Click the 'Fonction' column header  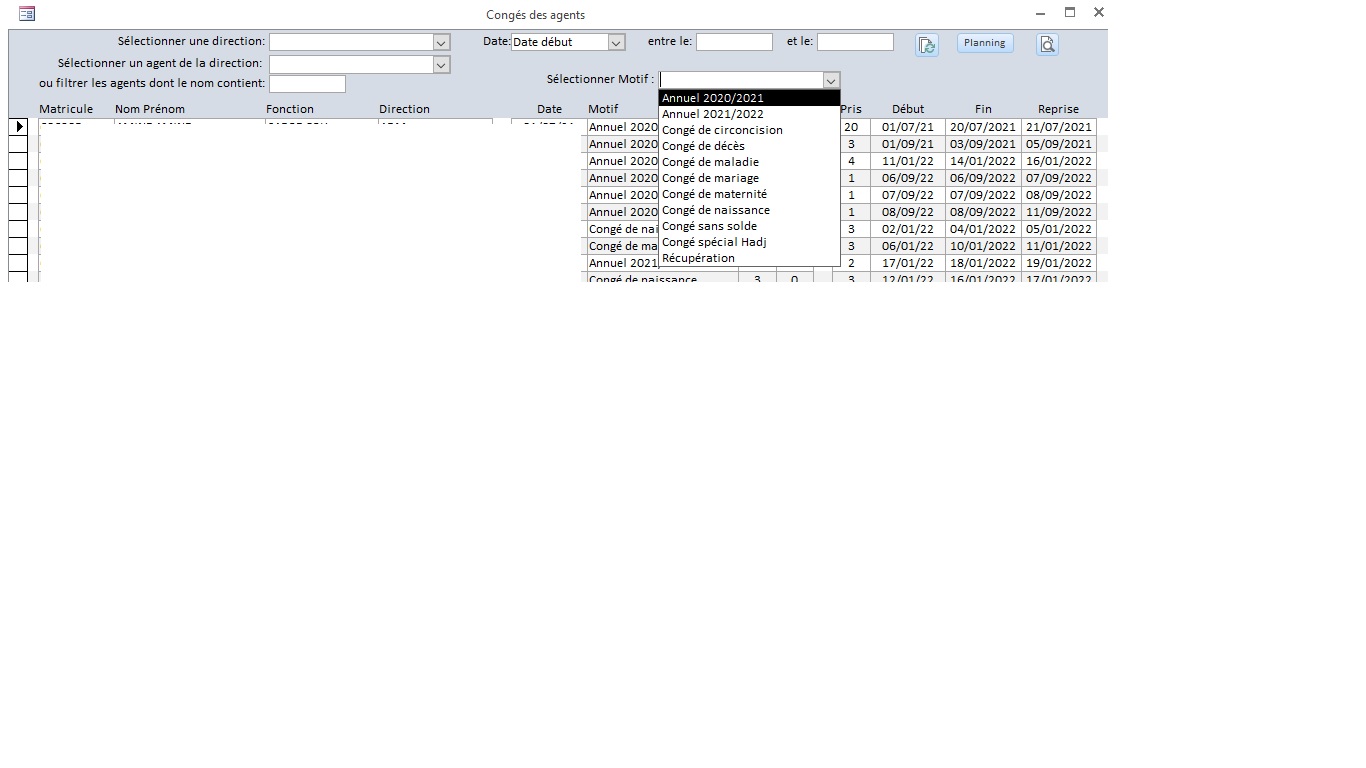tap(290, 109)
